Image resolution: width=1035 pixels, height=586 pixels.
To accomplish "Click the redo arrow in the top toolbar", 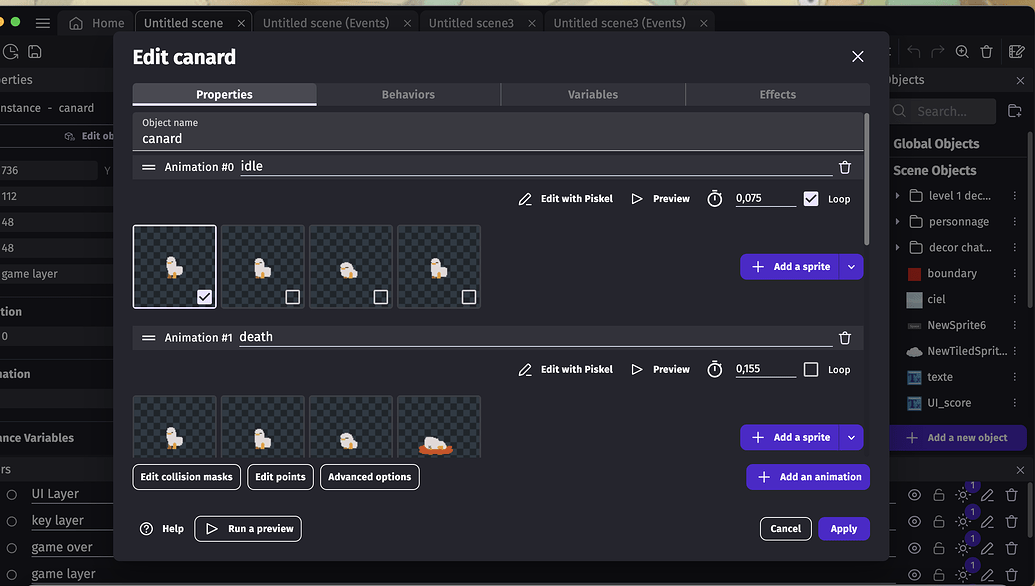I will click(x=937, y=51).
